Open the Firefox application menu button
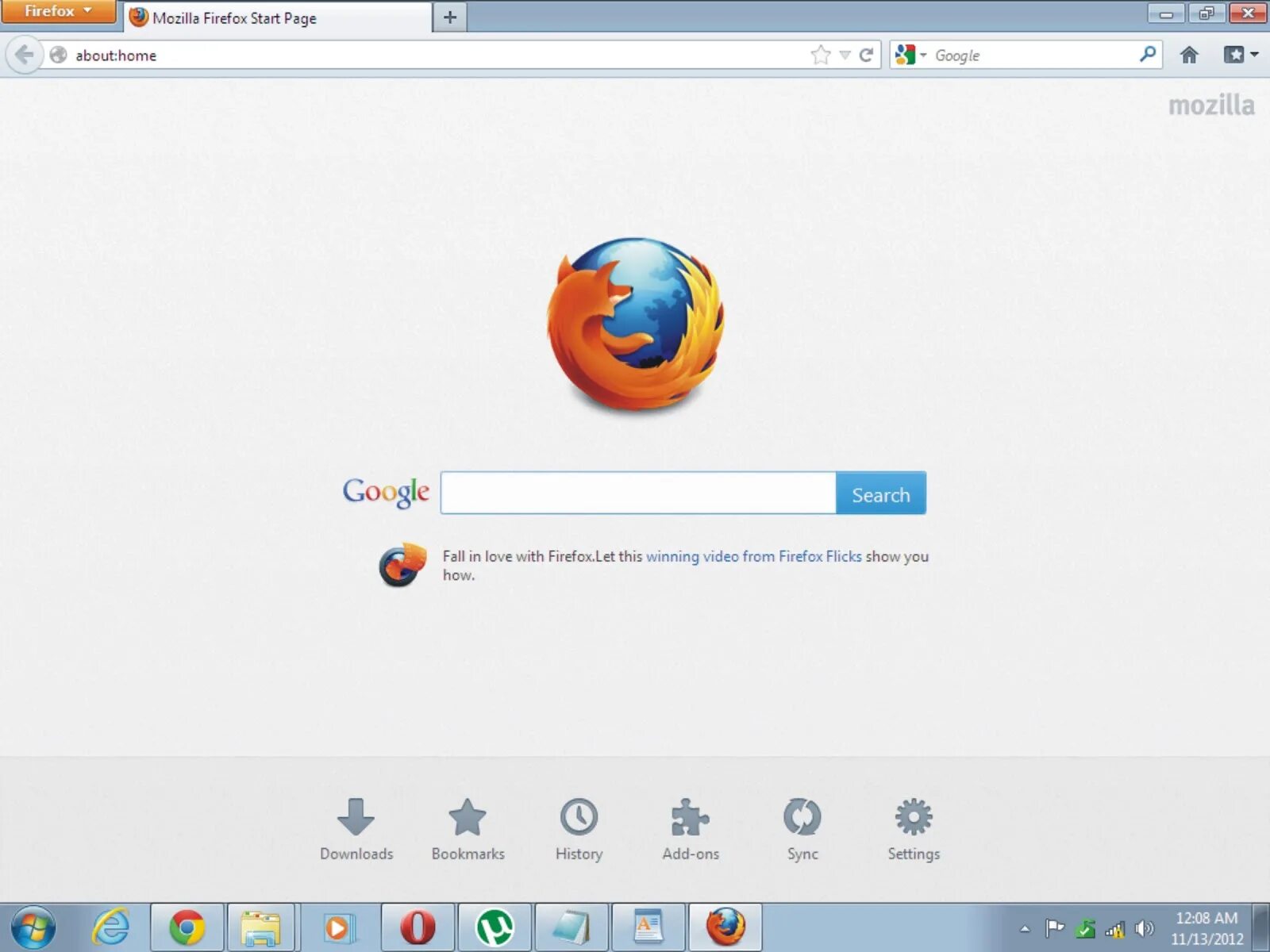 58,11
